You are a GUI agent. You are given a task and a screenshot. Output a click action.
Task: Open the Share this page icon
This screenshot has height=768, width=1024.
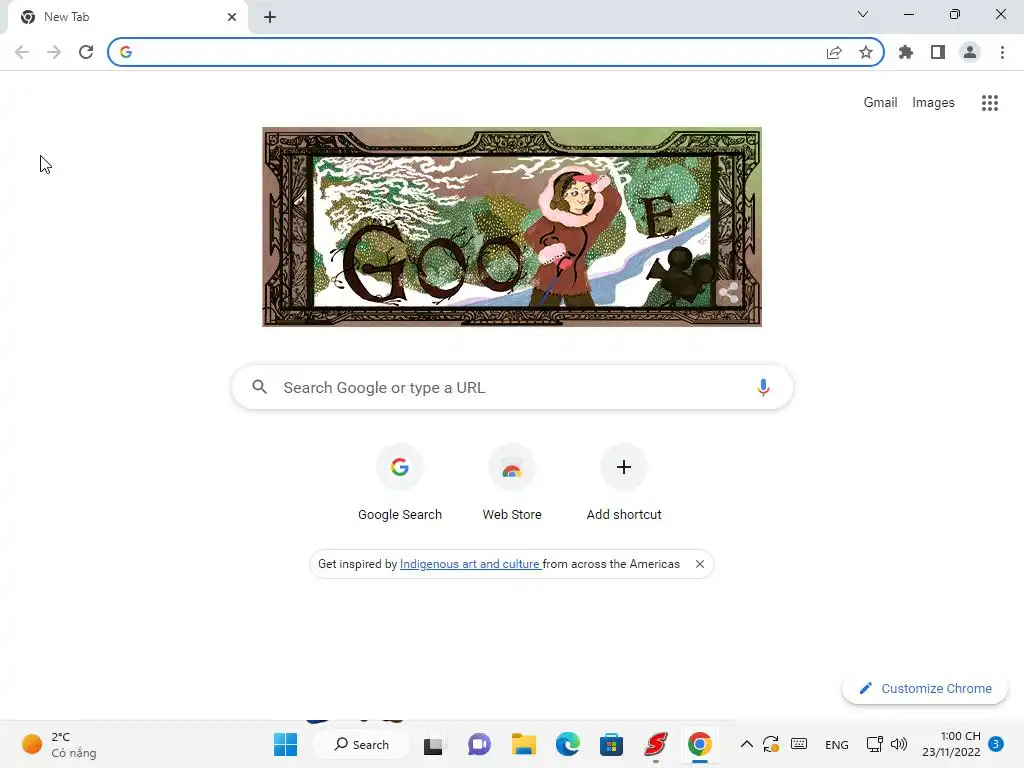pyautogui.click(x=834, y=52)
